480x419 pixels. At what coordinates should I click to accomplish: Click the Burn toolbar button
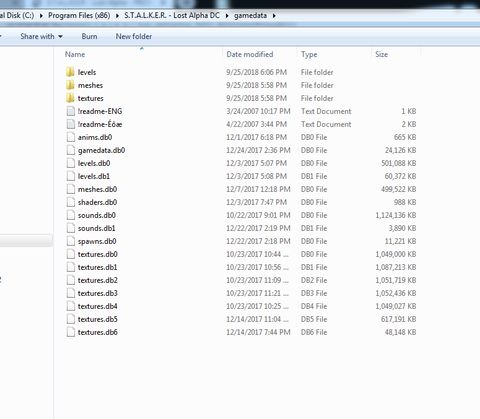point(89,36)
